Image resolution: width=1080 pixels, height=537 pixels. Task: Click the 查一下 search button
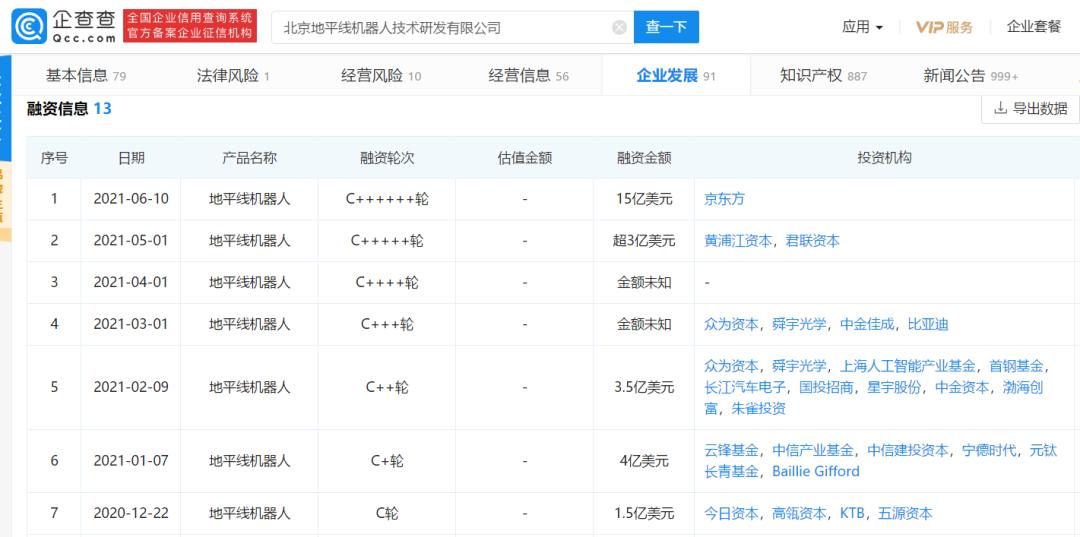click(x=666, y=28)
